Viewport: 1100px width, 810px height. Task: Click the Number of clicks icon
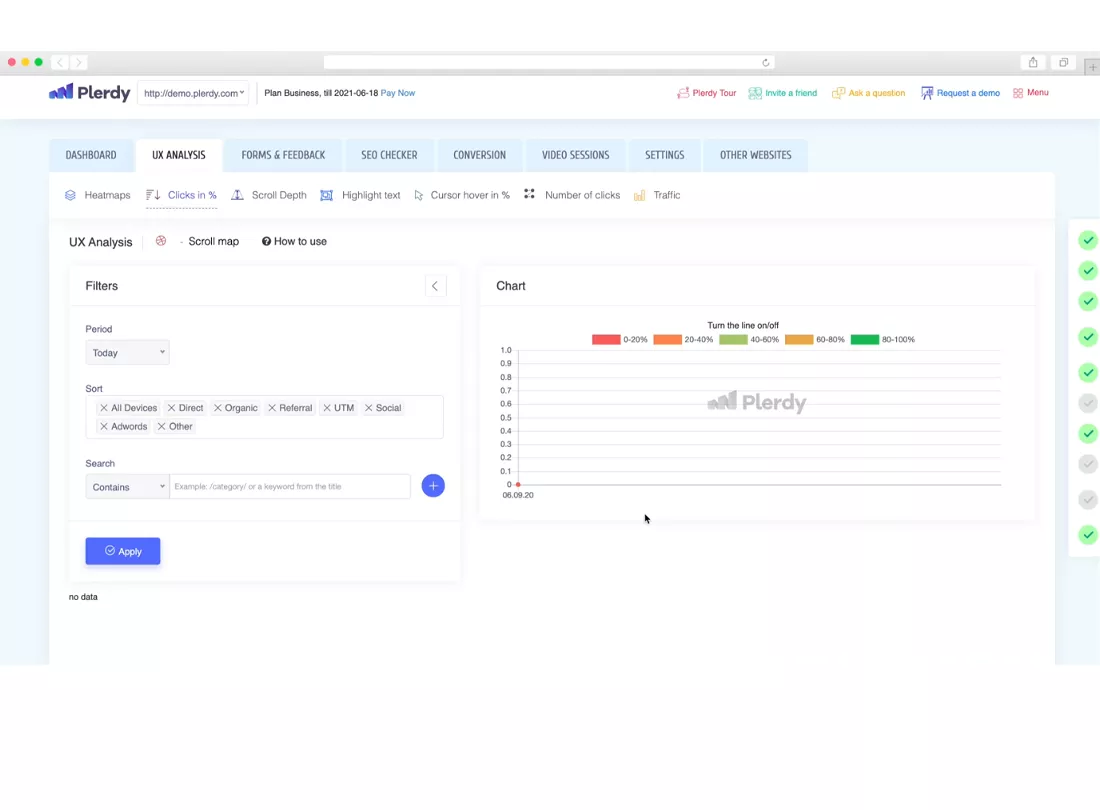pos(529,194)
